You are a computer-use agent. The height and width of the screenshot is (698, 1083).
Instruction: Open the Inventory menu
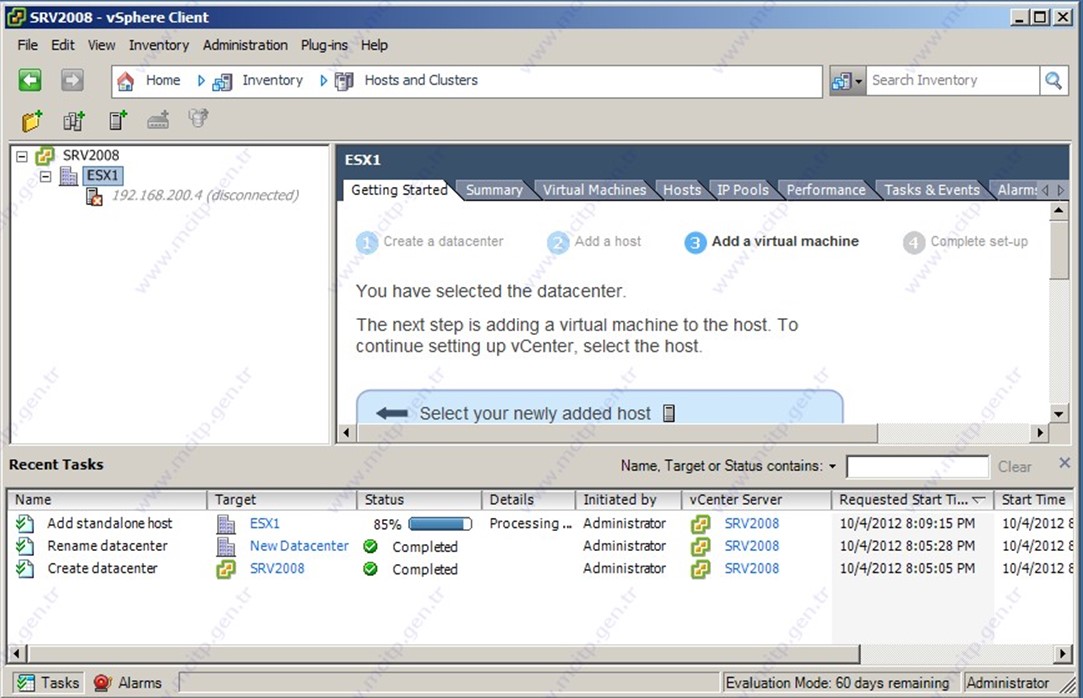click(x=159, y=45)
